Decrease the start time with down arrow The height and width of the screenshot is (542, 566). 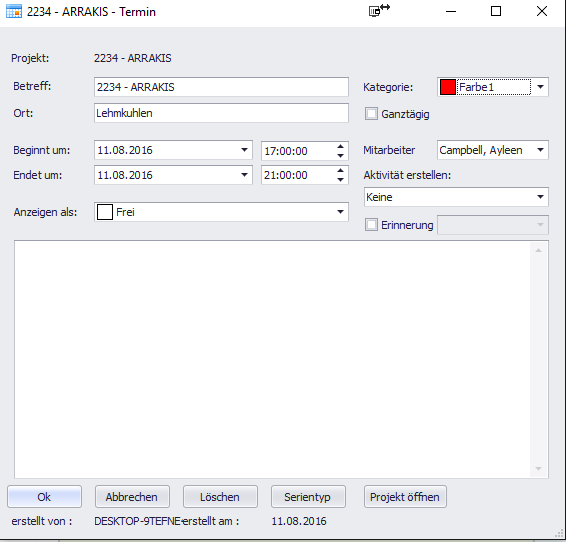click(x=340, y=156)
